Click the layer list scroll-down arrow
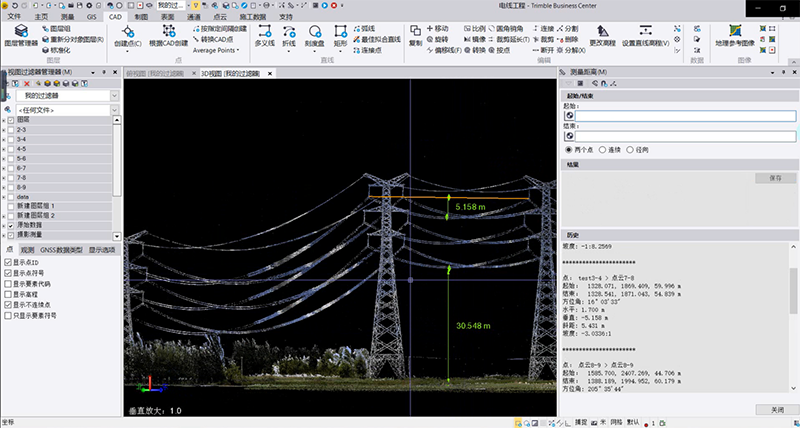The height and width of the screenshot is (428, 800). point(117,236)
